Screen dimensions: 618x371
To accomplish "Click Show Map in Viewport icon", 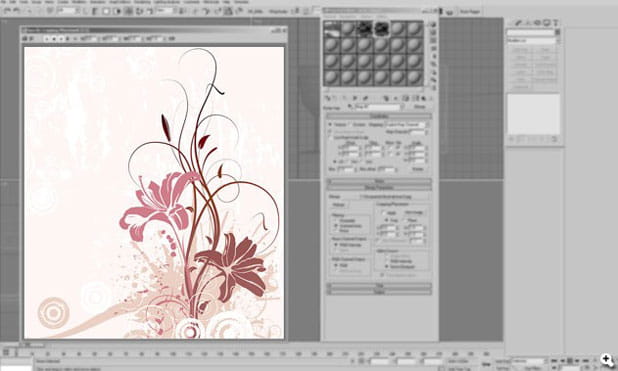I will point(405,98).
